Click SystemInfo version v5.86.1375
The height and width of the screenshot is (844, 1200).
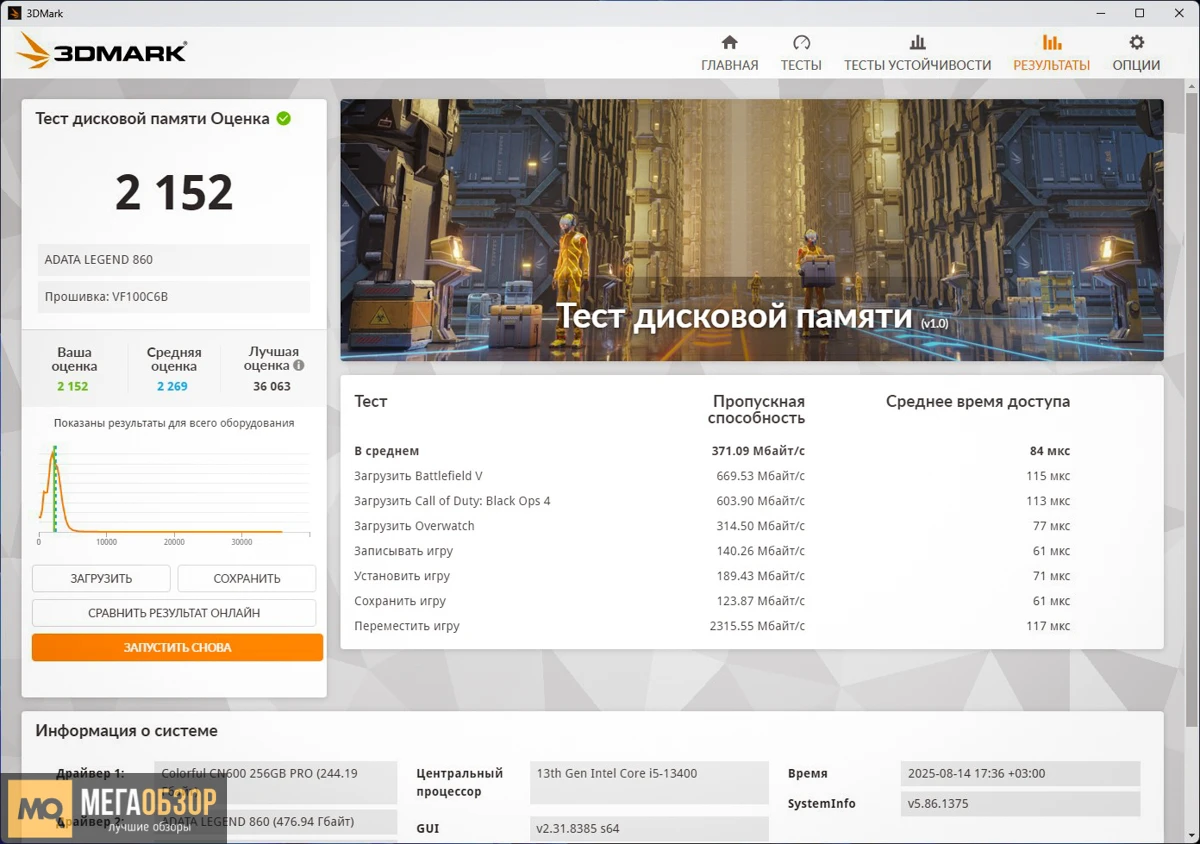click(x=1020, y=804)
